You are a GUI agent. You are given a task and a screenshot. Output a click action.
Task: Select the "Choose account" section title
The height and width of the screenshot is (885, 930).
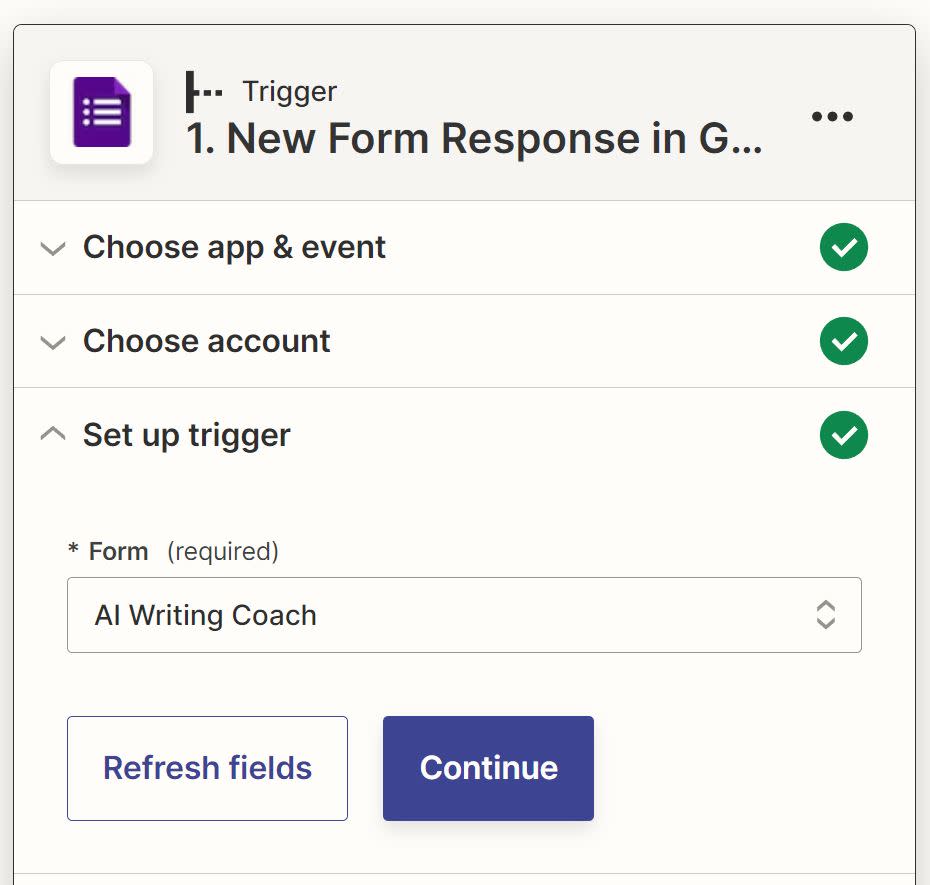(x=206, y=342)
